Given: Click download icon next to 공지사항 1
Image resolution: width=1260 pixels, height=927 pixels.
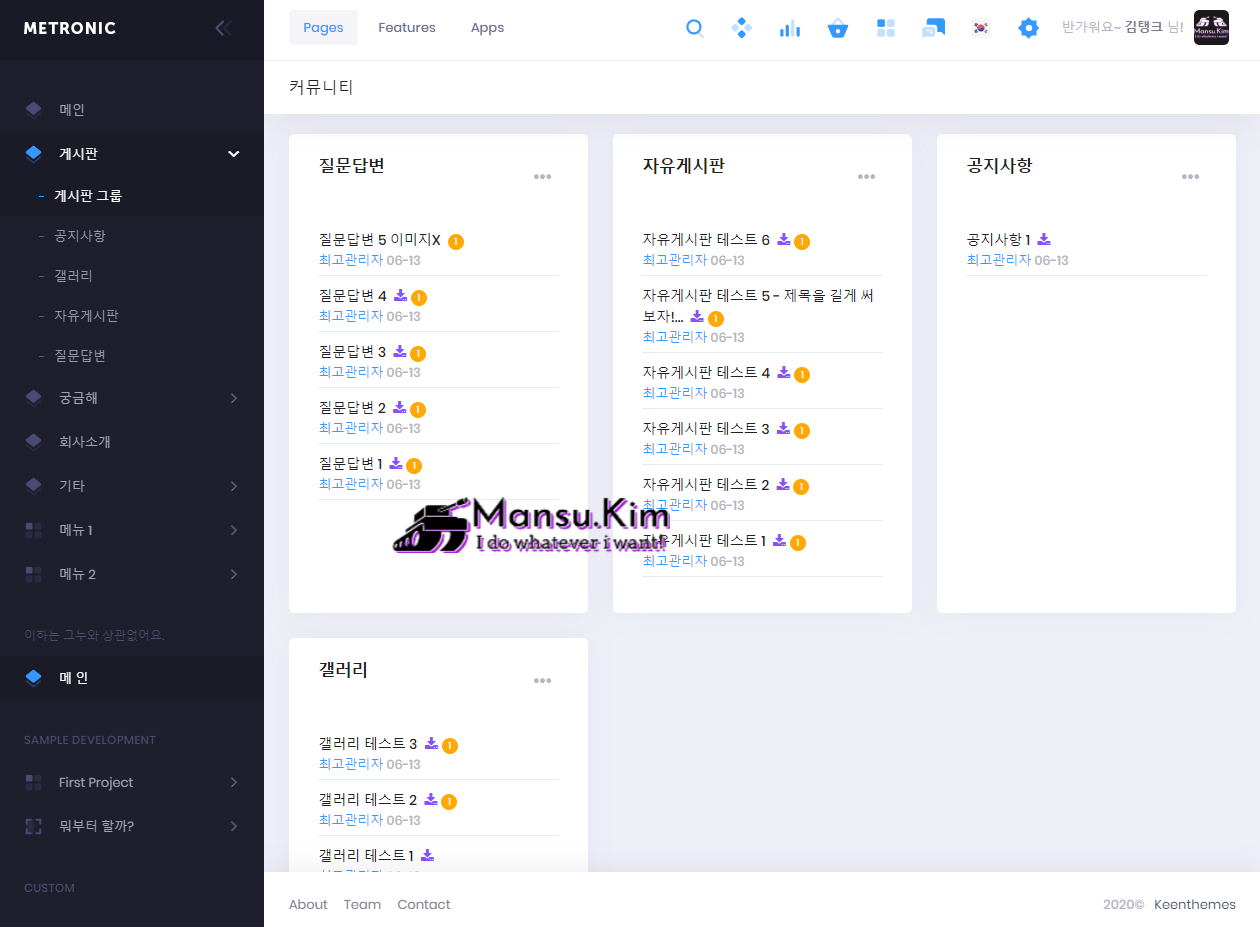Looking at the screenshot, I should point(1044,239).
